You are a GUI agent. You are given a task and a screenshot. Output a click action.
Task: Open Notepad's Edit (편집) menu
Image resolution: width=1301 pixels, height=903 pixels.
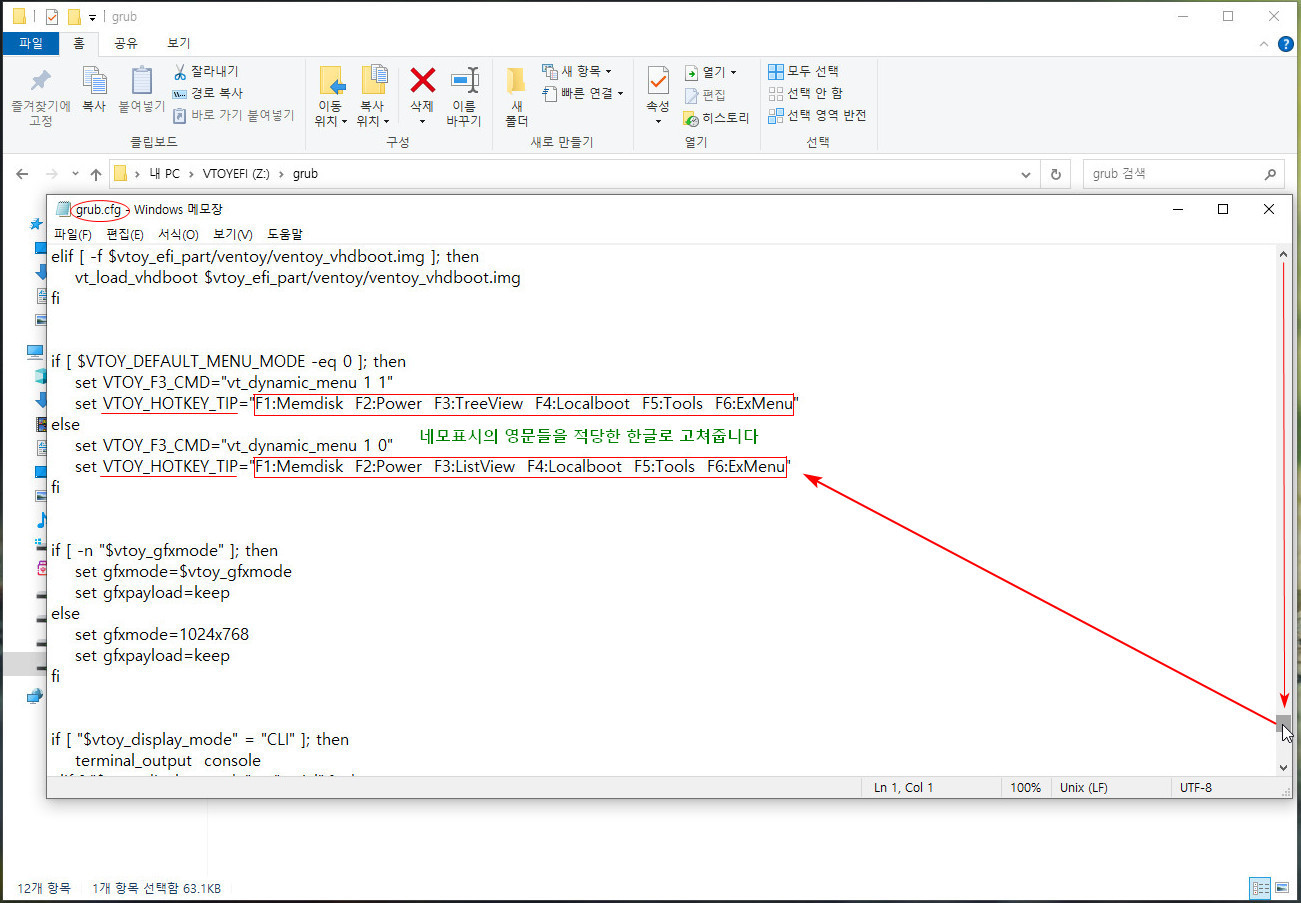click(x=125, y=234)
